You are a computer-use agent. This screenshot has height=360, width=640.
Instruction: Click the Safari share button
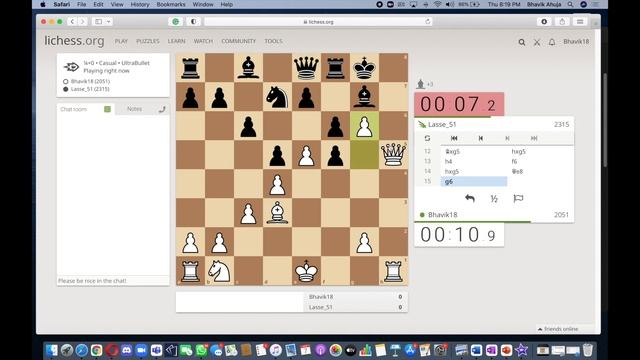coord(562,22)
